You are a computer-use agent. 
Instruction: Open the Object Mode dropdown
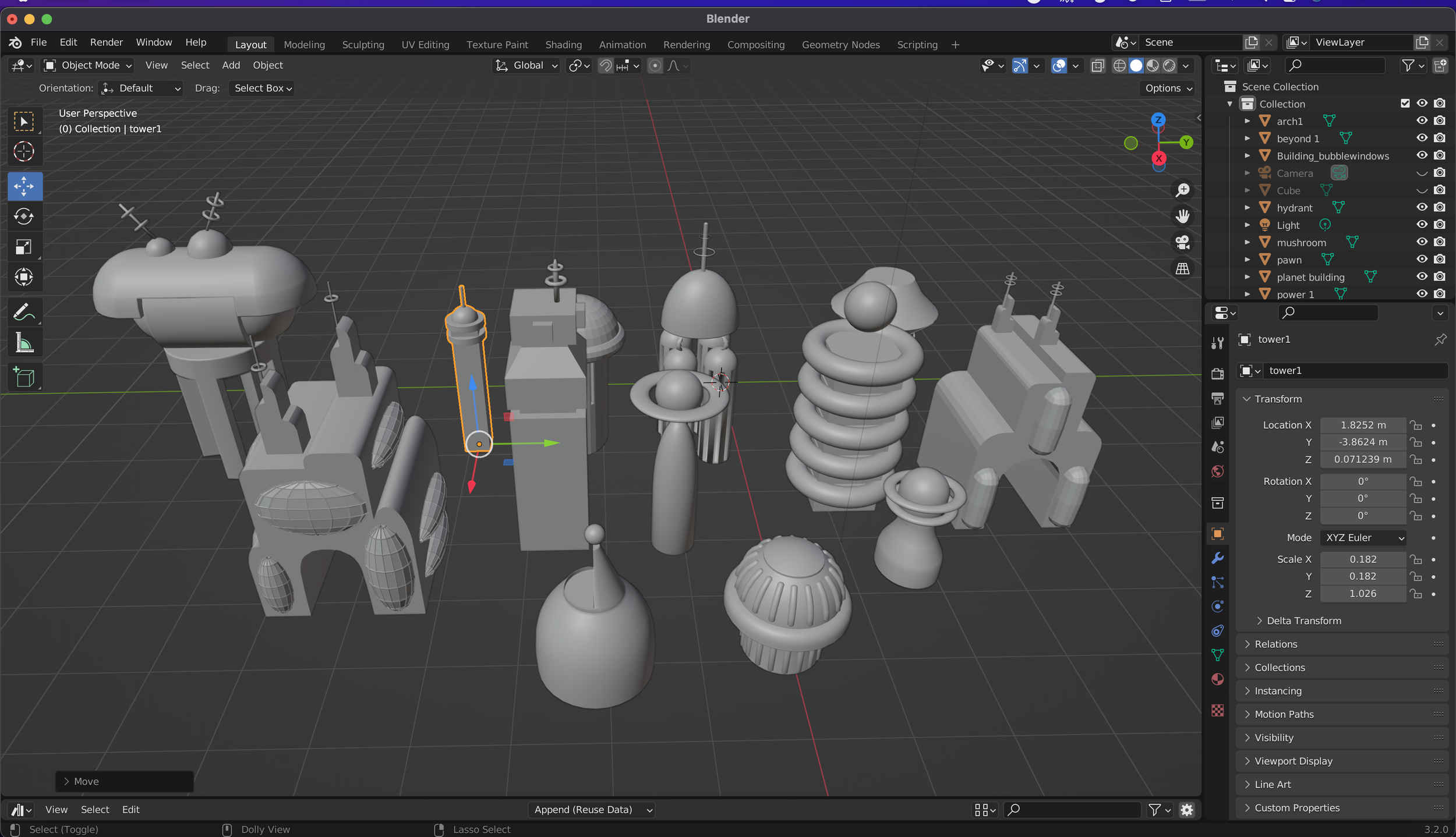89,66
